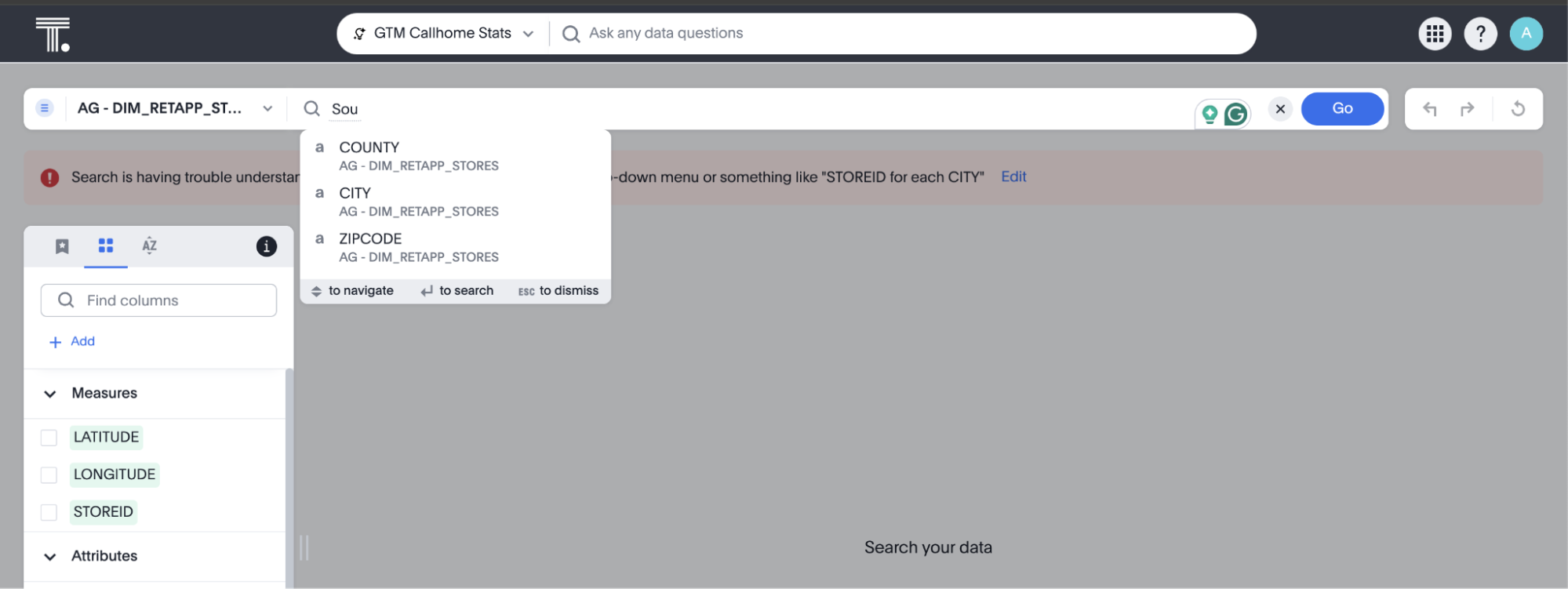Open the apps grid in the top bar
The height and width of the screenshot is (589, 1568).
click(x=1434, y=33)
